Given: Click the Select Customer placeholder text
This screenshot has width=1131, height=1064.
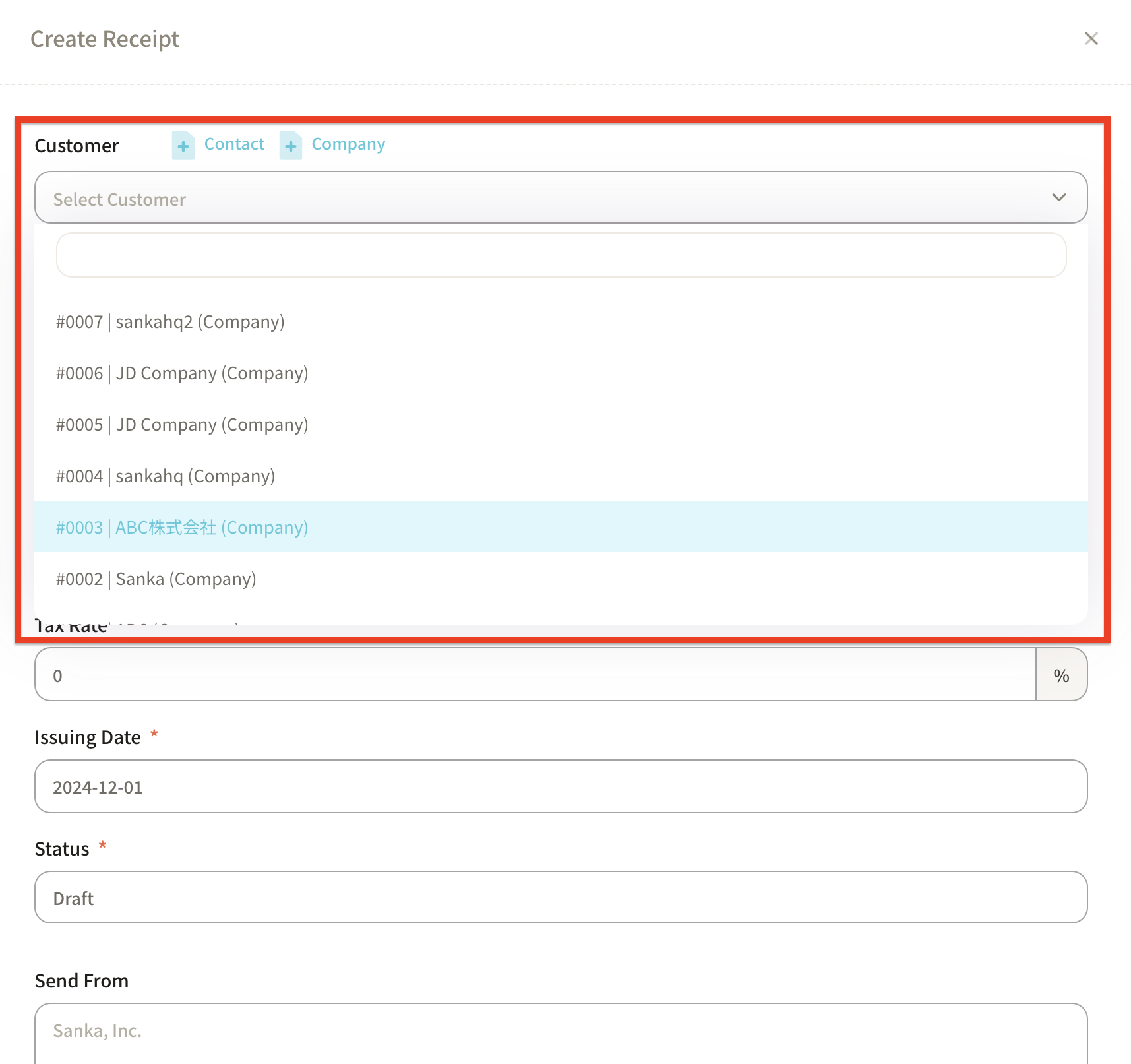Looking at the screenshot, I should pos(119,199).
